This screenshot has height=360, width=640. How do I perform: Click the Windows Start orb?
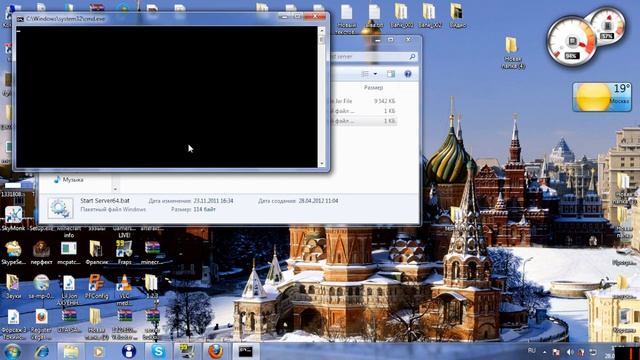click(12, 351)
